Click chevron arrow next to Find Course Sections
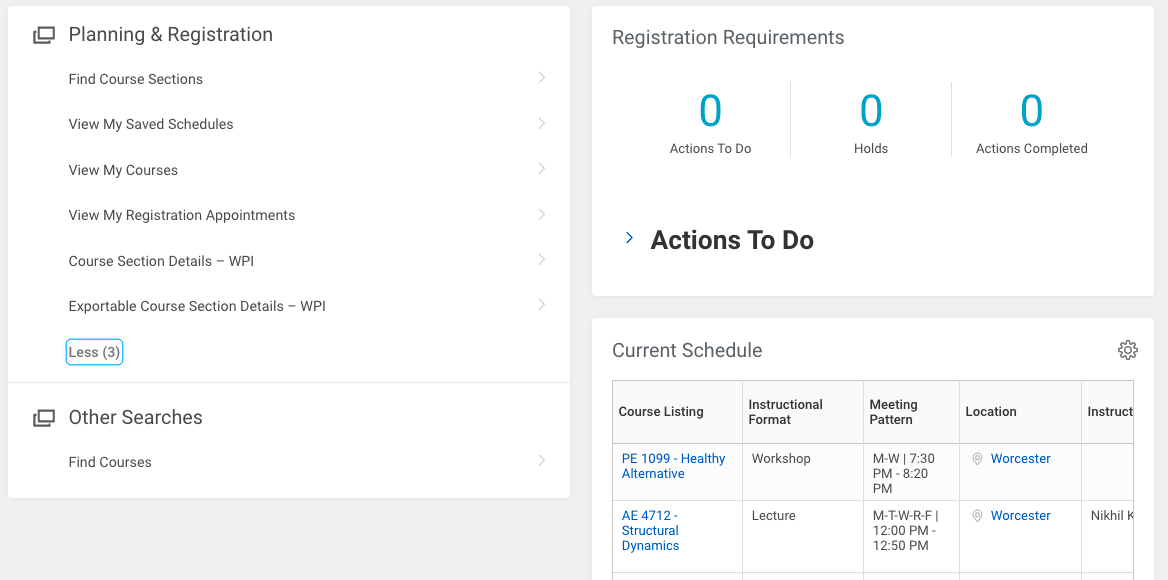Viewport: 1168px width, 580px height. click(x=541, y=78)
